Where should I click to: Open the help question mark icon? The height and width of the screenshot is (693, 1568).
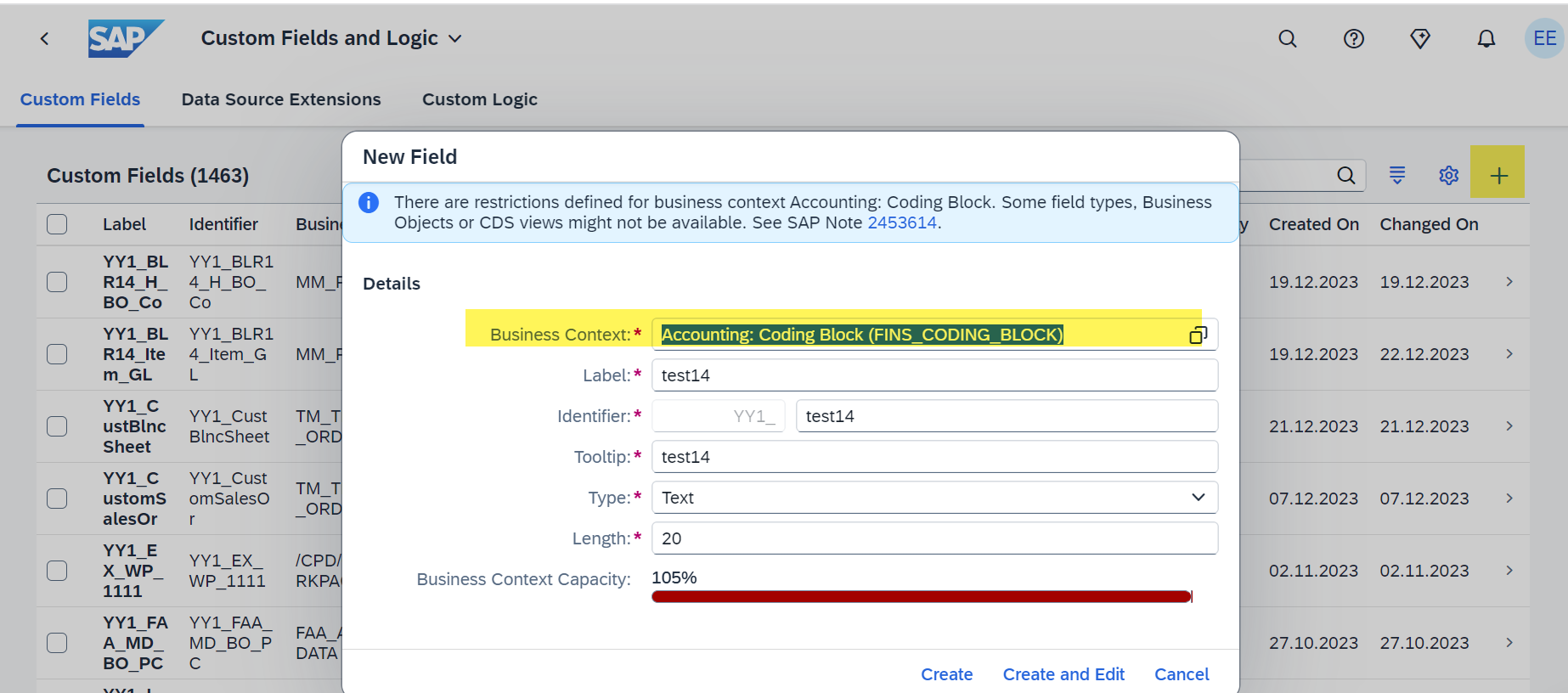(1354, 38)
